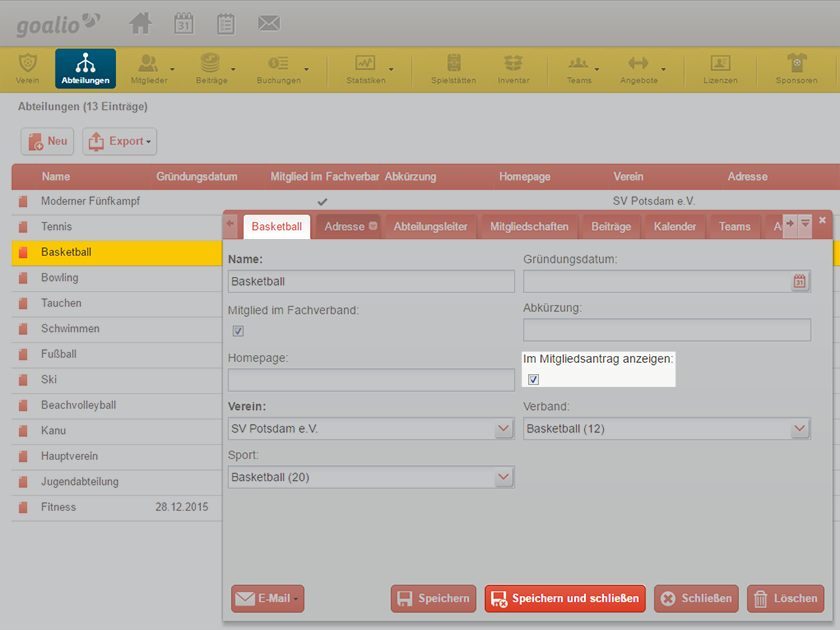Expand the Verband dropdown Basketball (12)
The height and width of the screenshot is (630, 840).
pos(666,429)
